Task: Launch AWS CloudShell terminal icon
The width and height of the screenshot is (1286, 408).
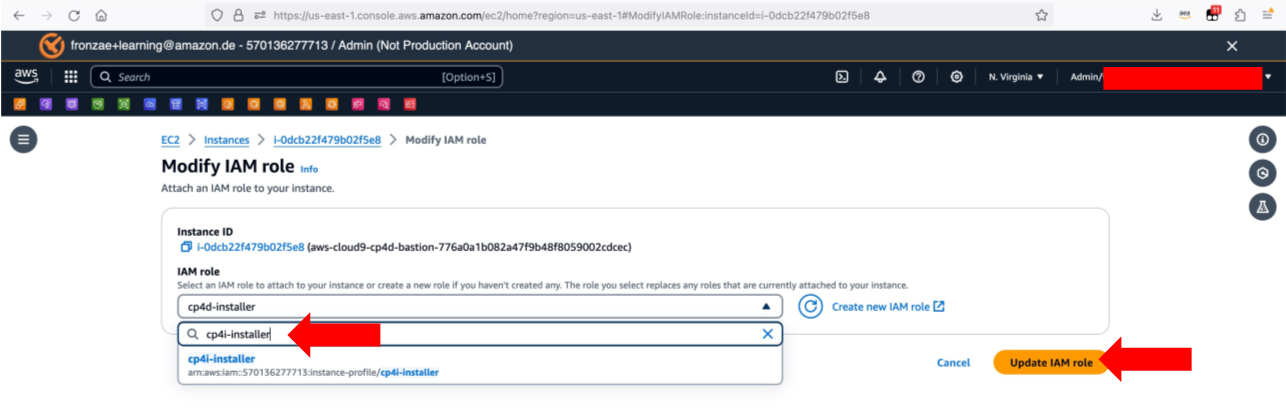Action: point(842,77)
